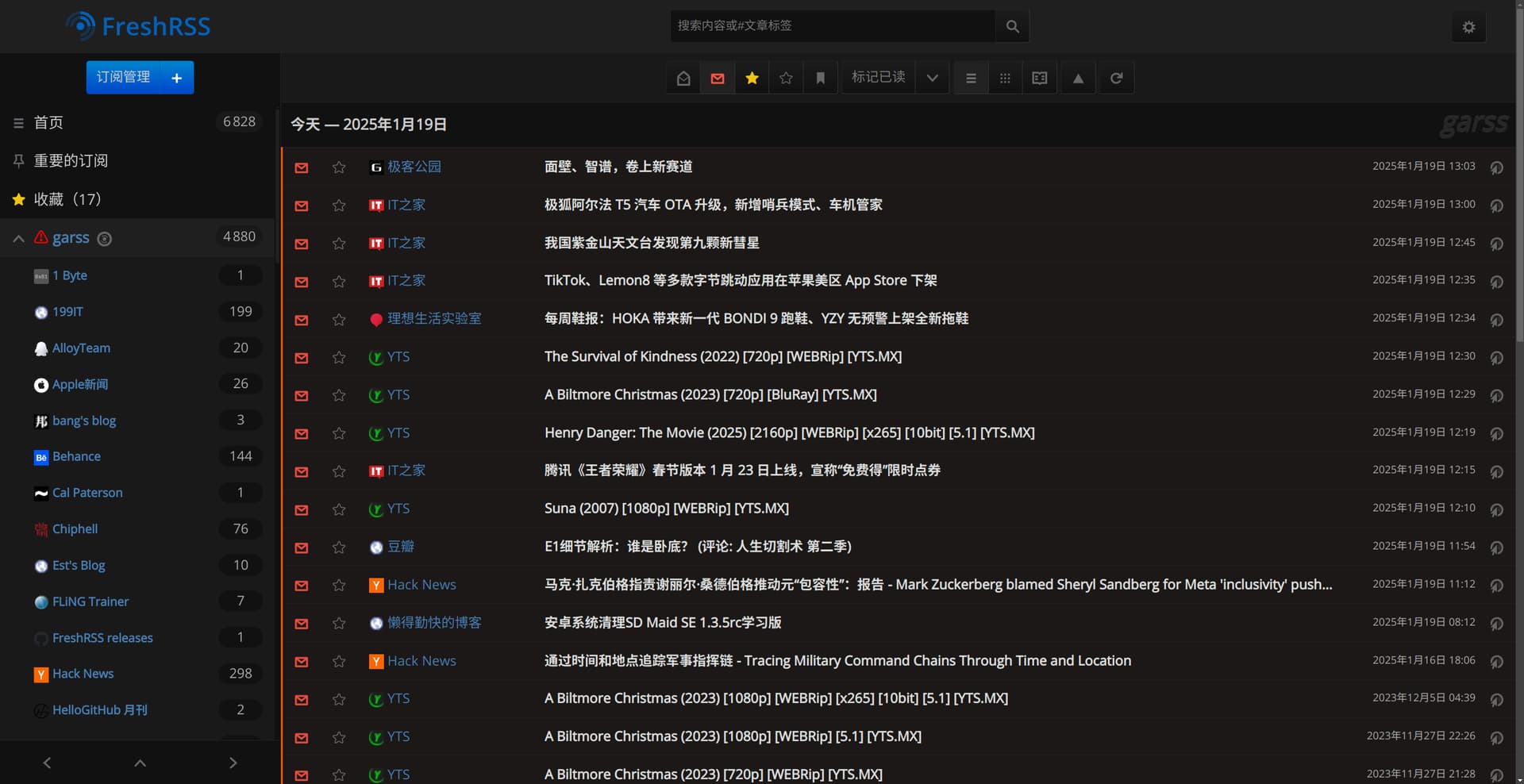Open Hack News feed in sidebar

point(83,674)
